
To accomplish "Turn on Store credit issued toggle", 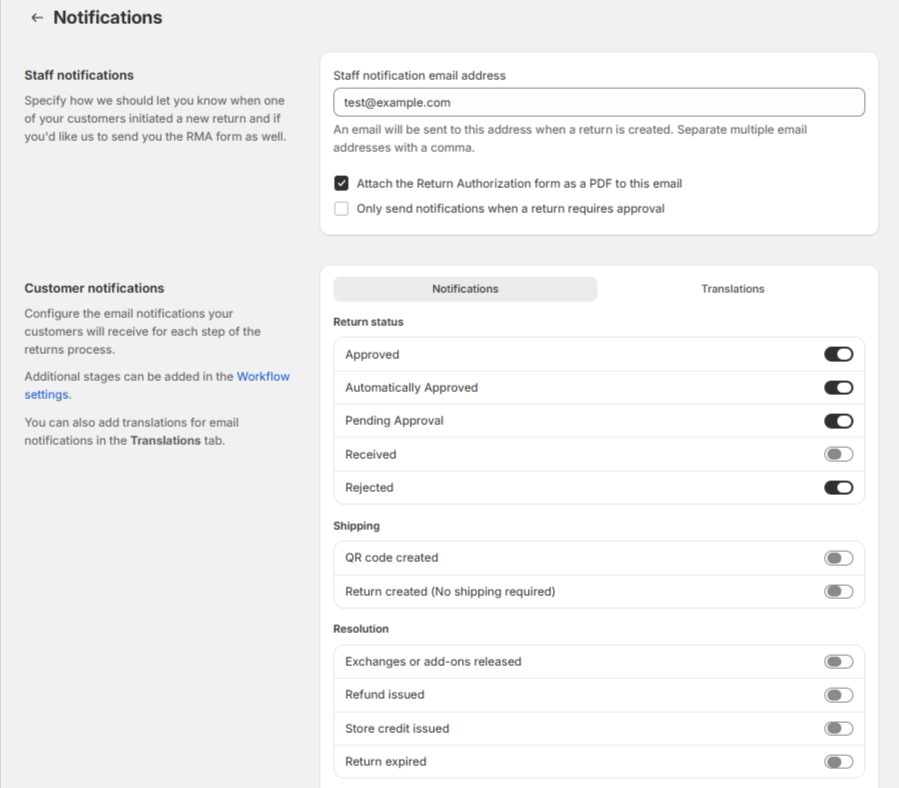I will (x=838, y=728).
